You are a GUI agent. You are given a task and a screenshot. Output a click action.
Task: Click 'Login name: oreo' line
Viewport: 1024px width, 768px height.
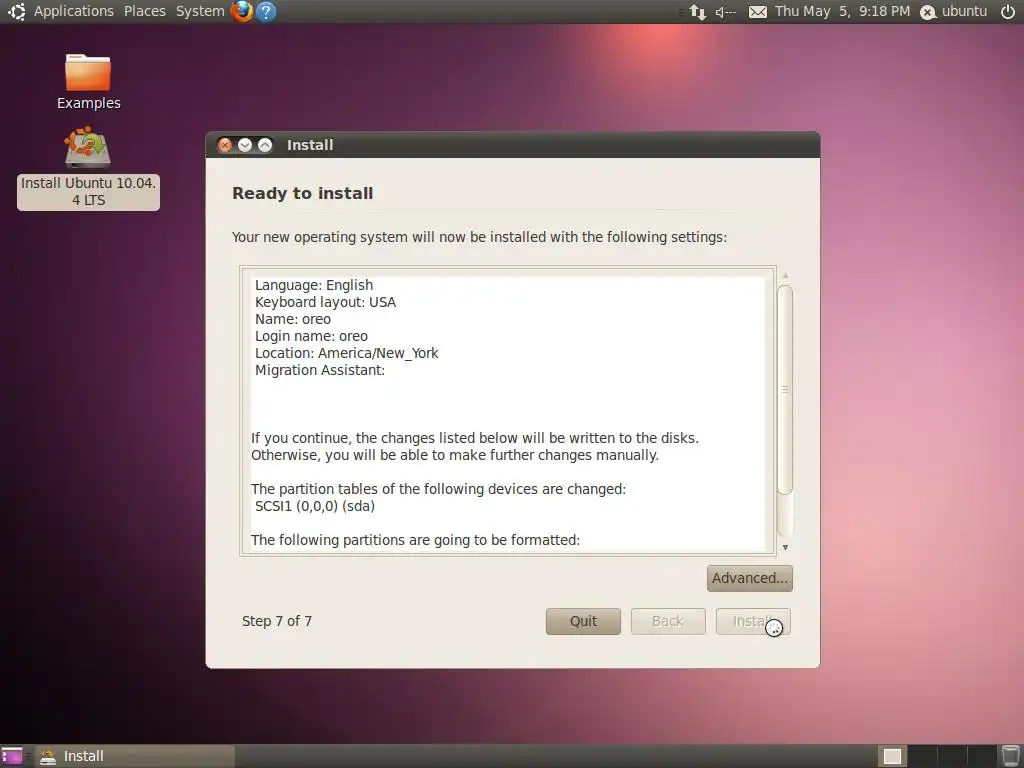pos(311,336)
